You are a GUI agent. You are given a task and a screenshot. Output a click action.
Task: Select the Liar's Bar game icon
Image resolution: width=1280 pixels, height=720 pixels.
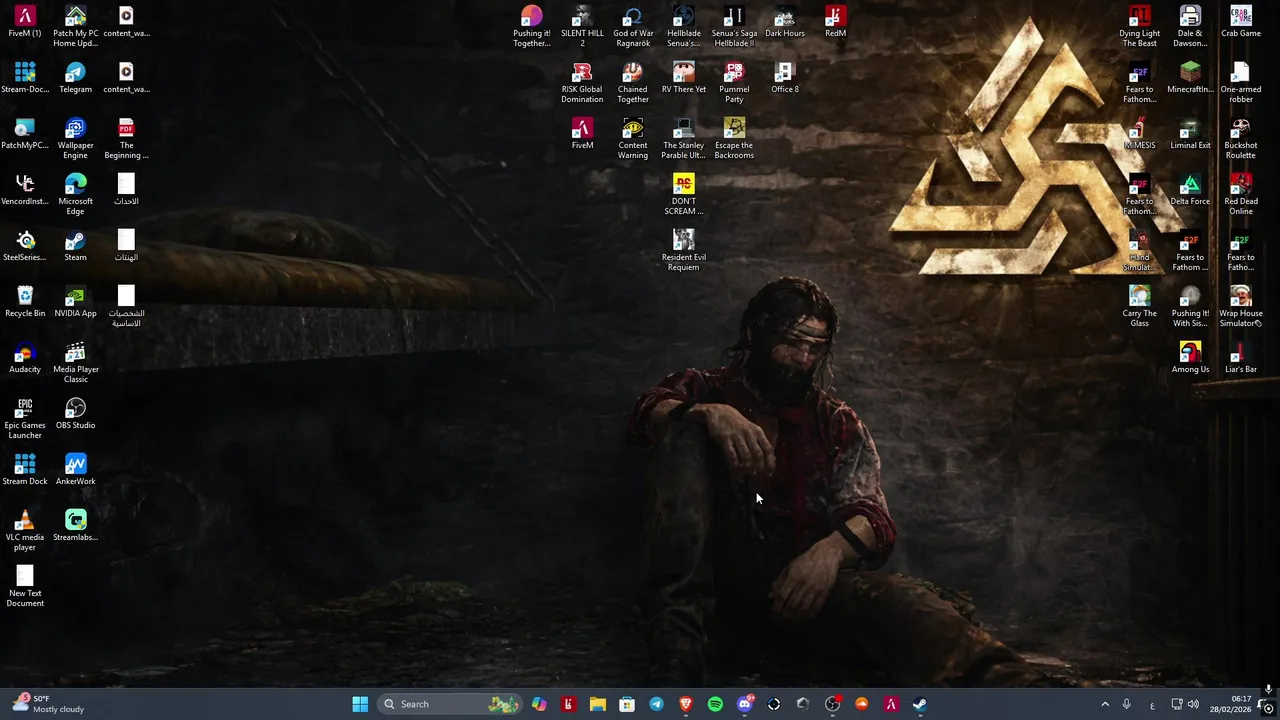[x=1241, y=359]
